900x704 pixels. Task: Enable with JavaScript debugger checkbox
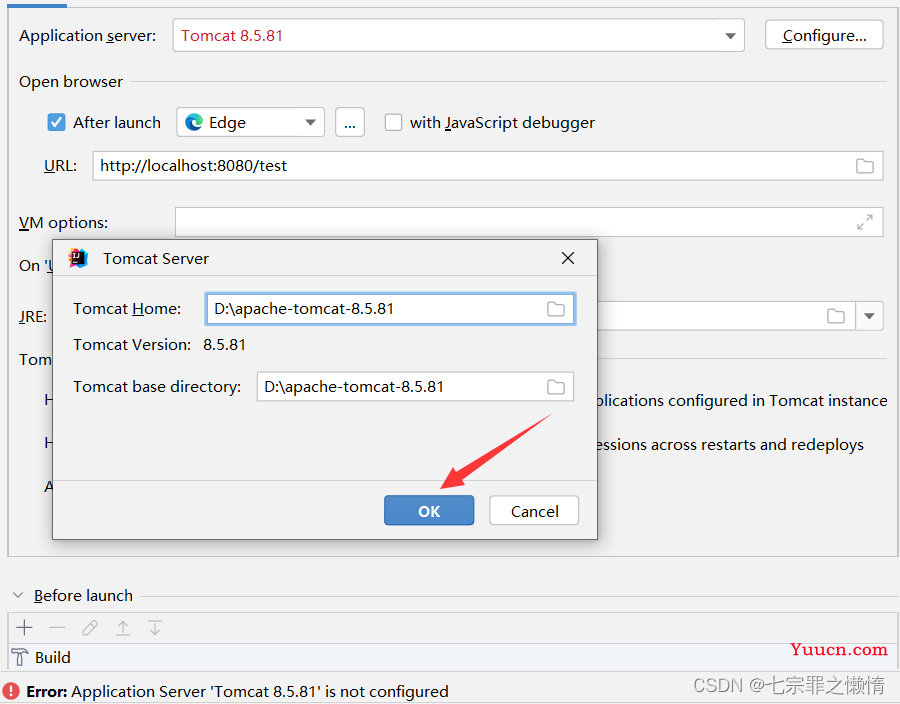[x=393, y=122]
